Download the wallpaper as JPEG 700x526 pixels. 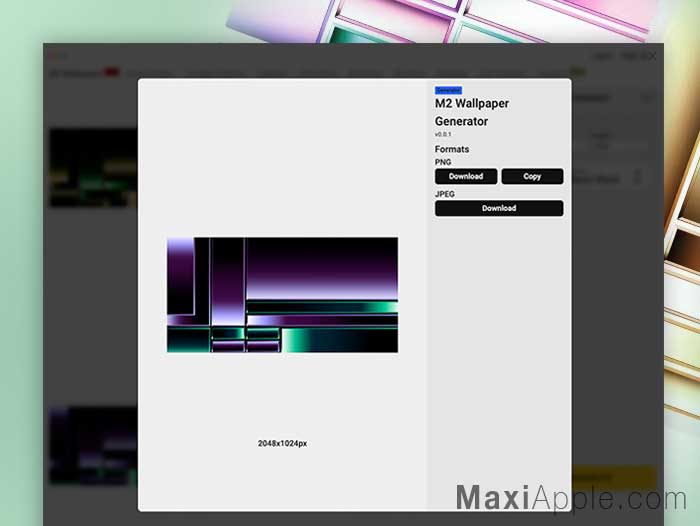[x=499, y=208]
